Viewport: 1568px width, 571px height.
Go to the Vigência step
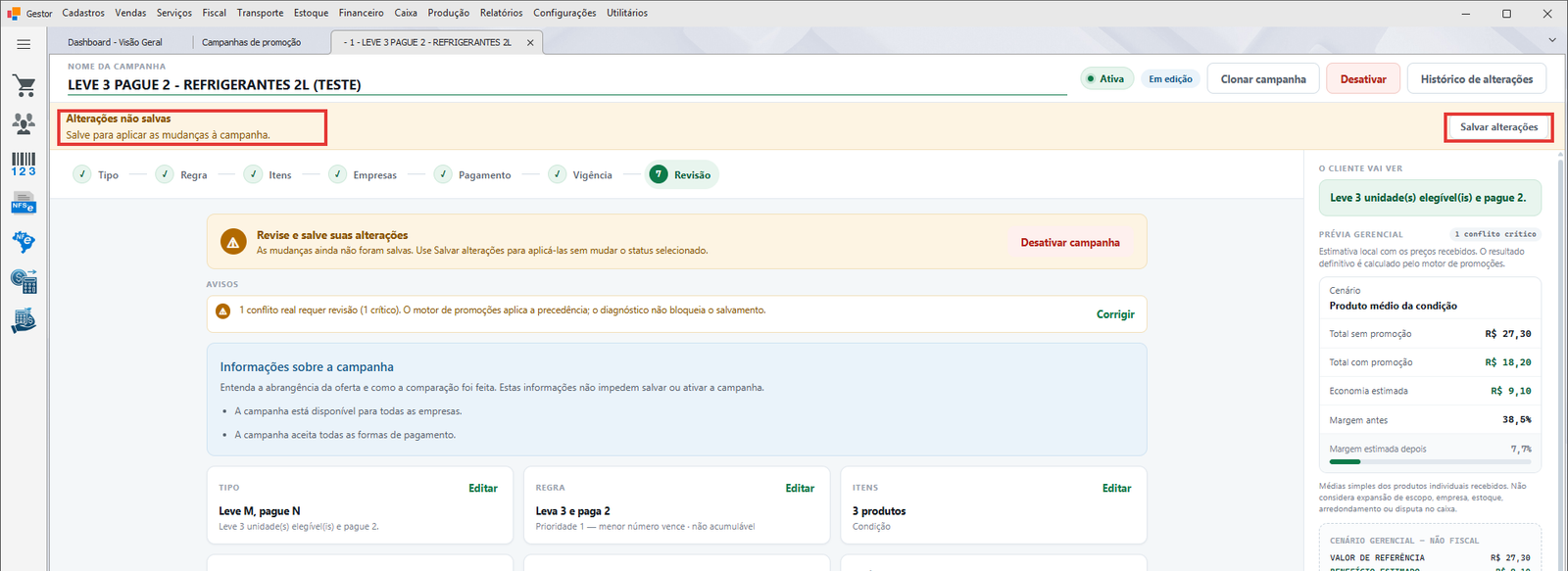tap(580, 174)
